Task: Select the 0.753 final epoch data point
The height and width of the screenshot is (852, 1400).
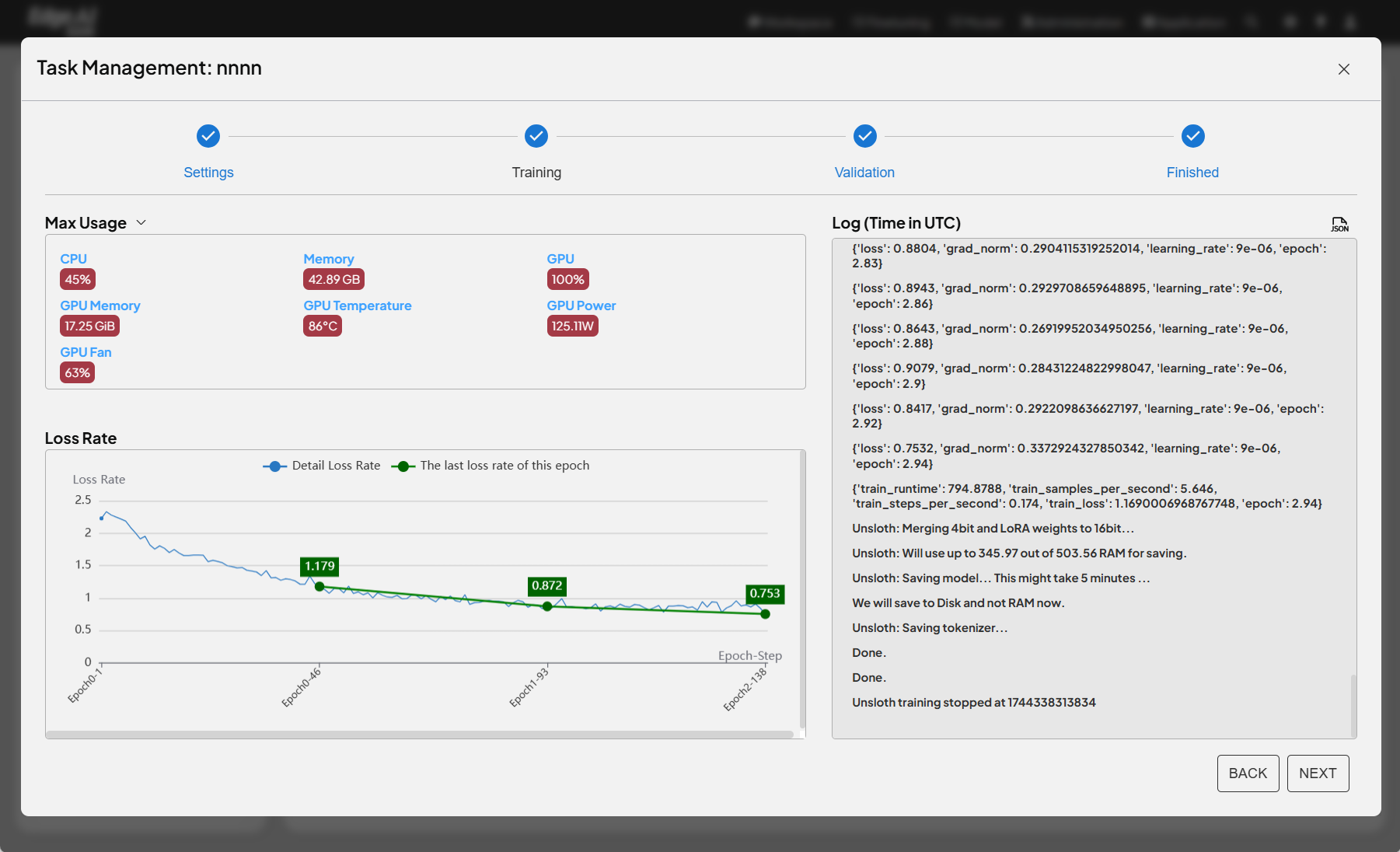Action: tap(765, 614)
